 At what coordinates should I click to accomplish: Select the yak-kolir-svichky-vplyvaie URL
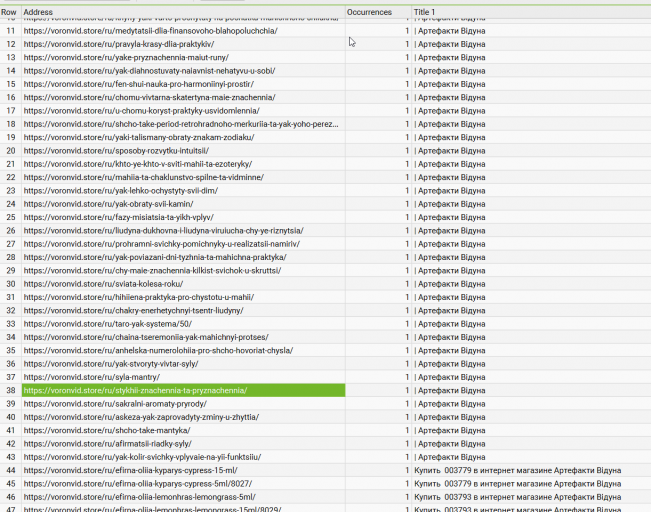142,457
